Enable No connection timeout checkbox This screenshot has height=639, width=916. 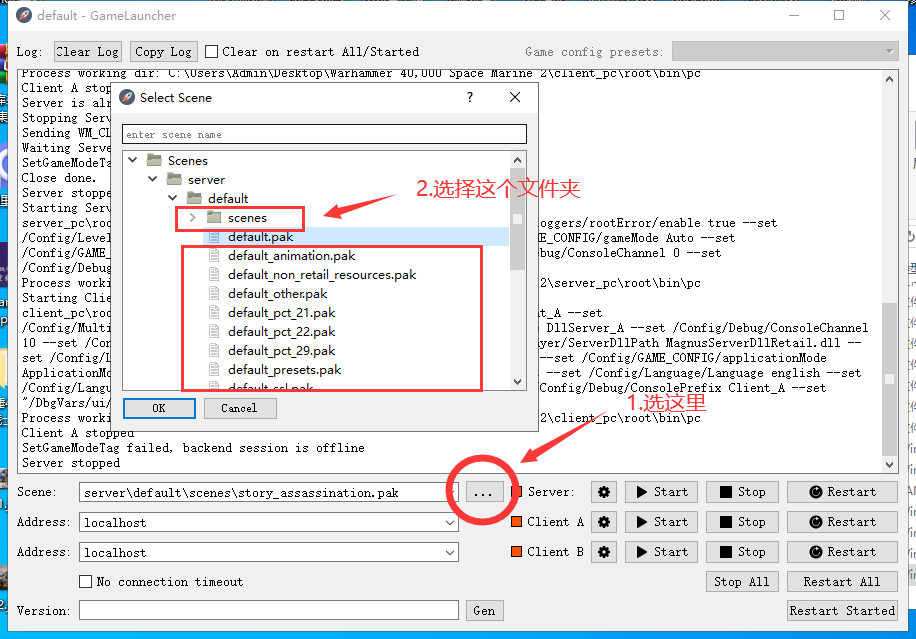(85, 582)
